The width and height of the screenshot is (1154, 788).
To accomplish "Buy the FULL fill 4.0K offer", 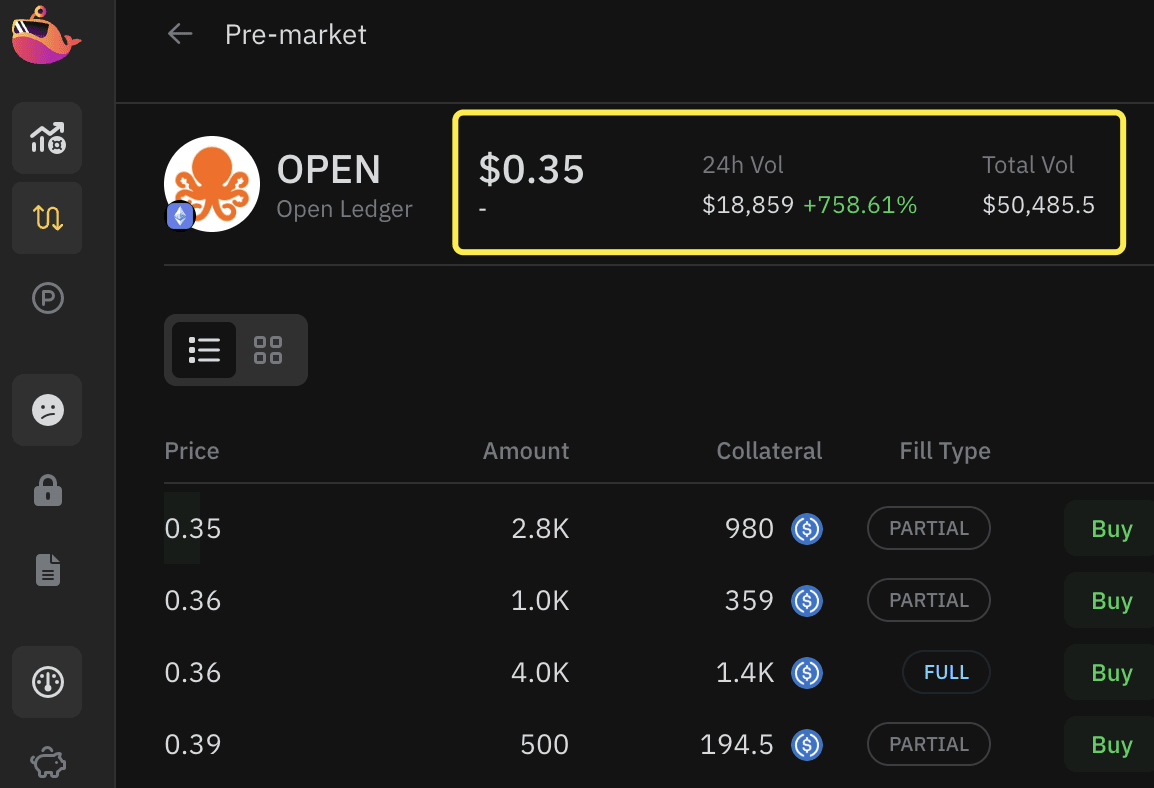I will tap(1111, 673).
